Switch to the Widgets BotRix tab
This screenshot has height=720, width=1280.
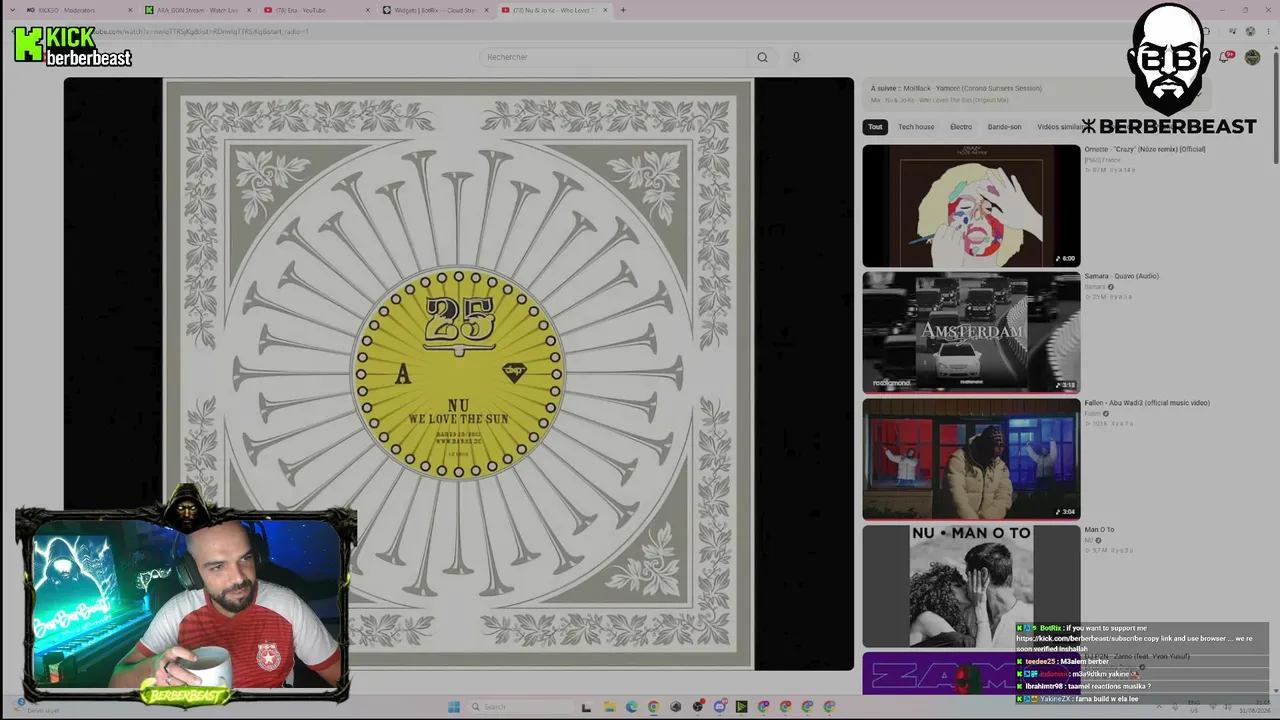click(435, 10)
